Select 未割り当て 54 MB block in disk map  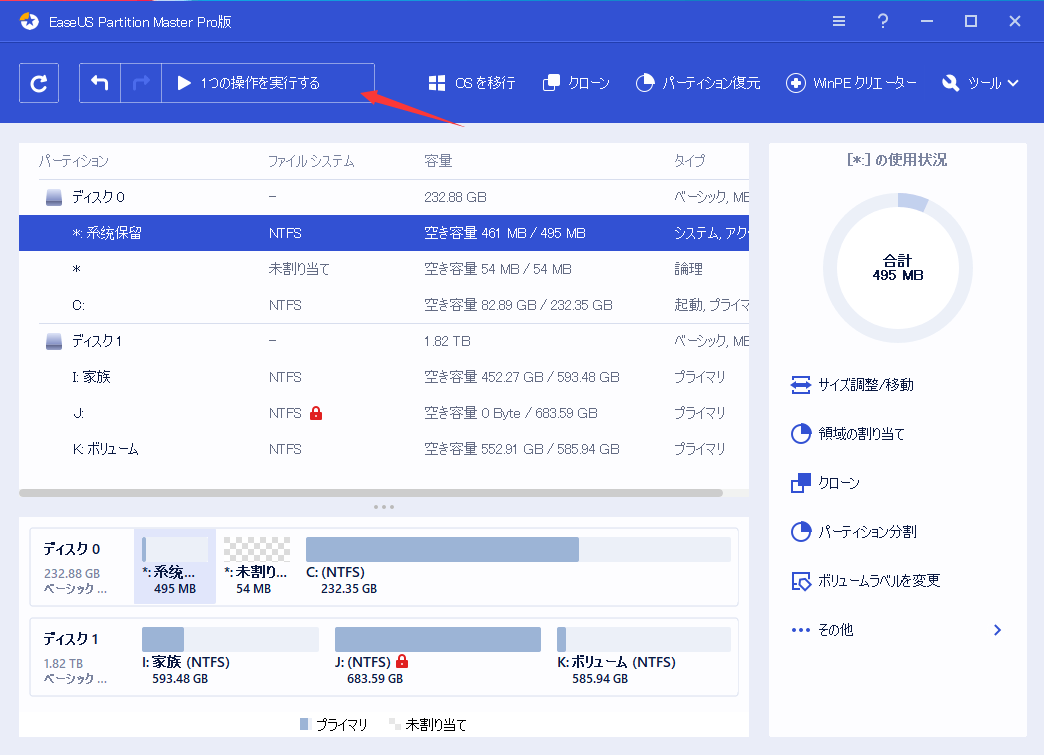(256, 566)
